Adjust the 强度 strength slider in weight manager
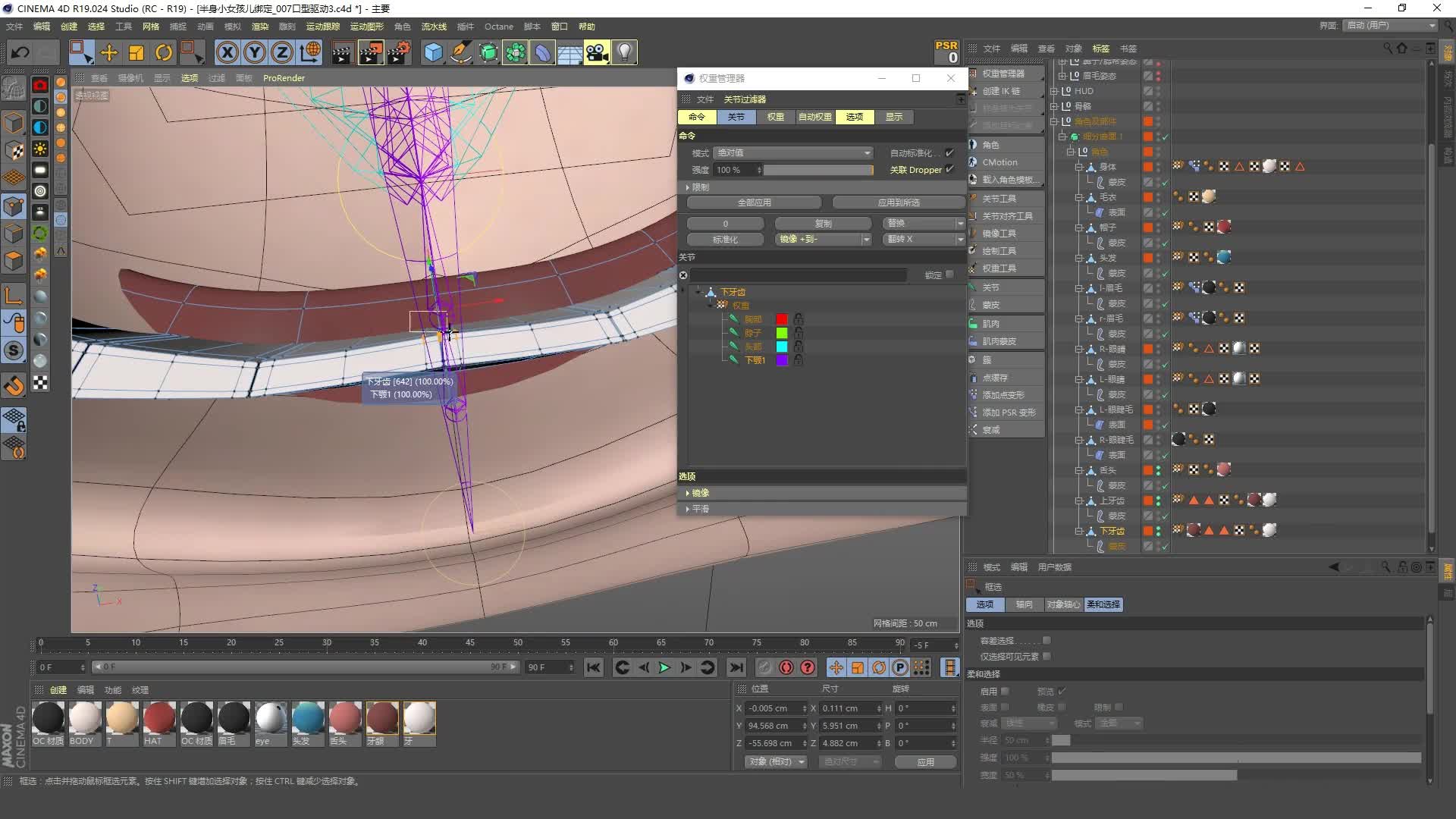The height and width of the screenshot is (819, 1456). point(818,170)
